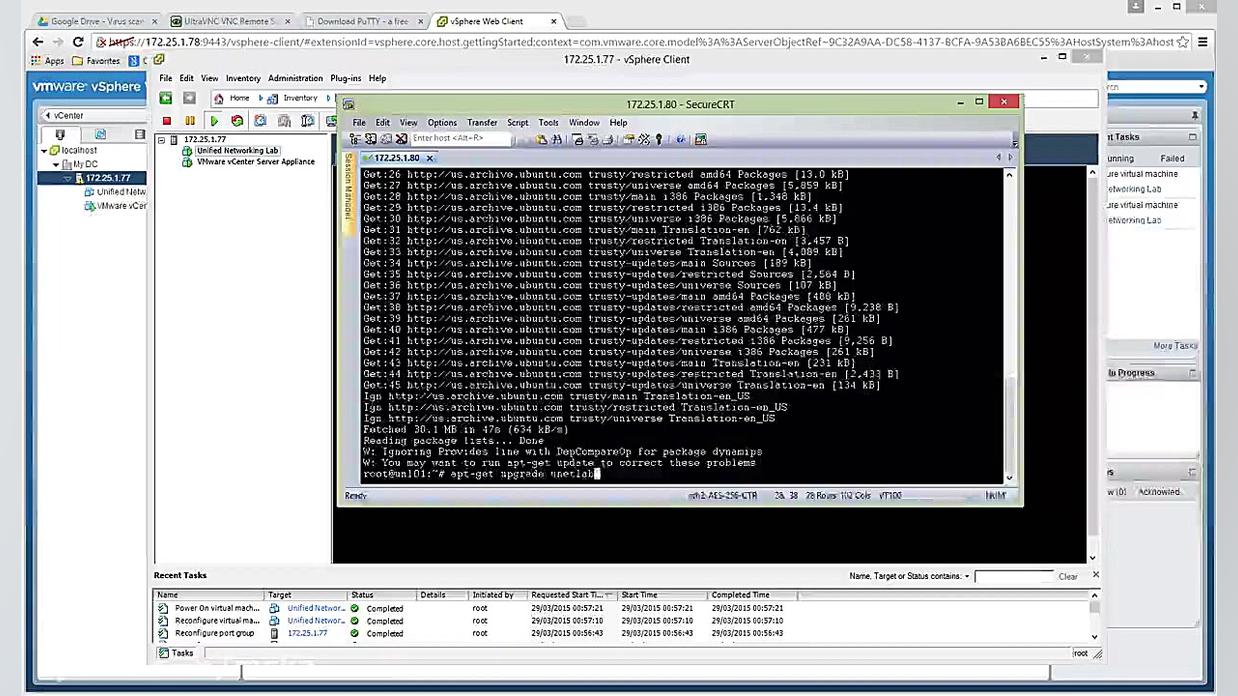This screenshot has width=1238, height=696.
Task: Open the SecureCRT Transfer menu
Action: click(482, 123)
